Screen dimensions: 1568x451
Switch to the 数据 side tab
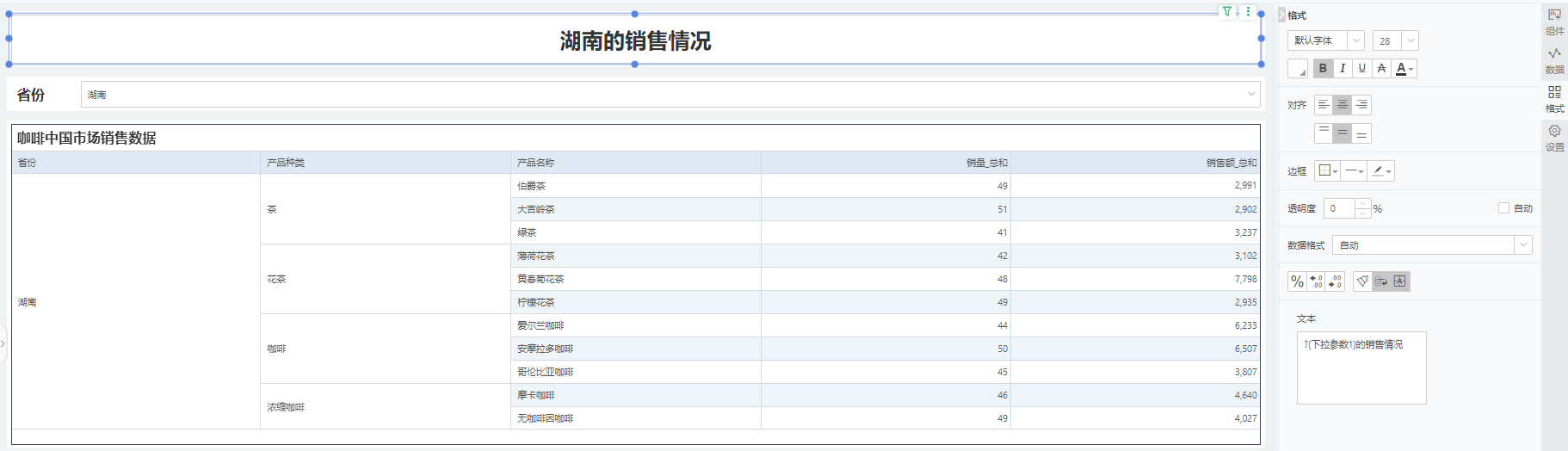[x=1554, y=59]
